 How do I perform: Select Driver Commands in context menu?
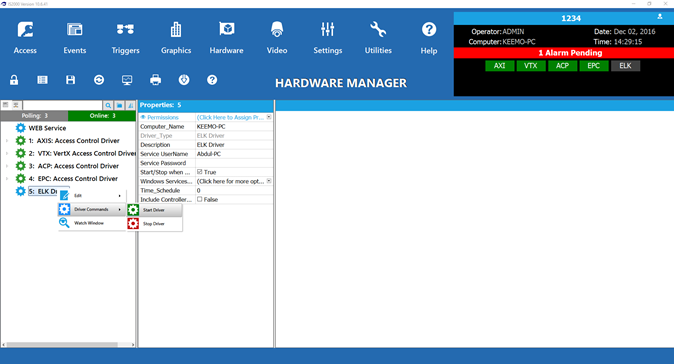[x=92, y=209]
